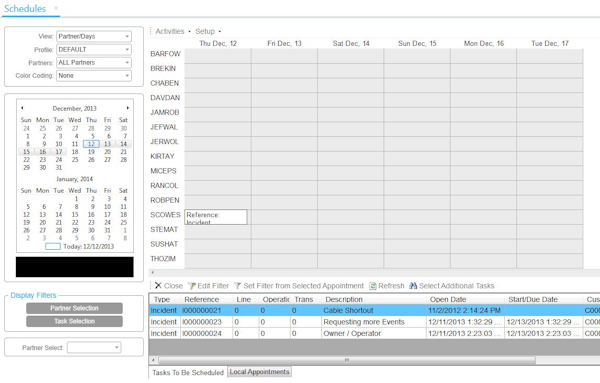Click the Partner Selection button
The width and height of the screenshot is (600, 383).
pyautogui.click(x=74, y=308)
